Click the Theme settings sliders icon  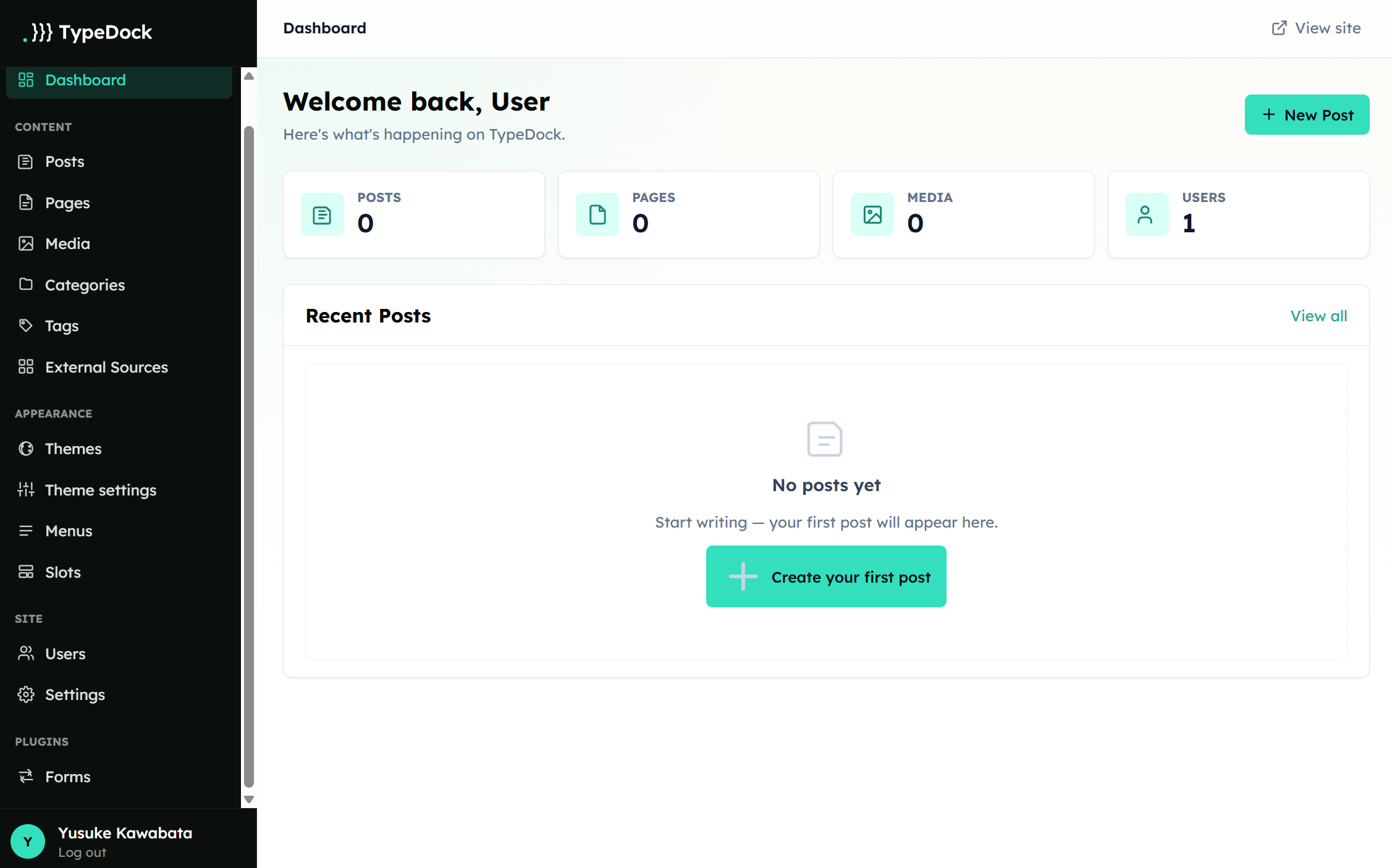coord(26,489)
